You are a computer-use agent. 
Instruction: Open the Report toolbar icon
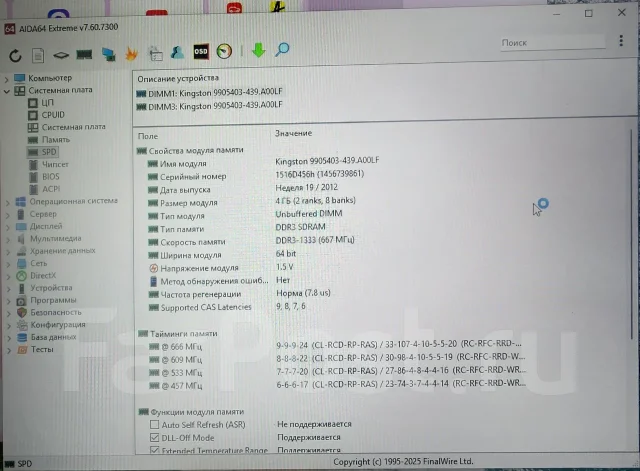[38, 55]
